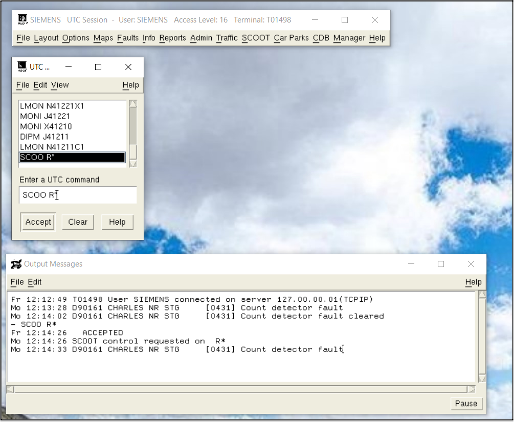Open the Admin menu
This screenshot has width=514, height=422.
pyautogui.click(x=201, y=38)
